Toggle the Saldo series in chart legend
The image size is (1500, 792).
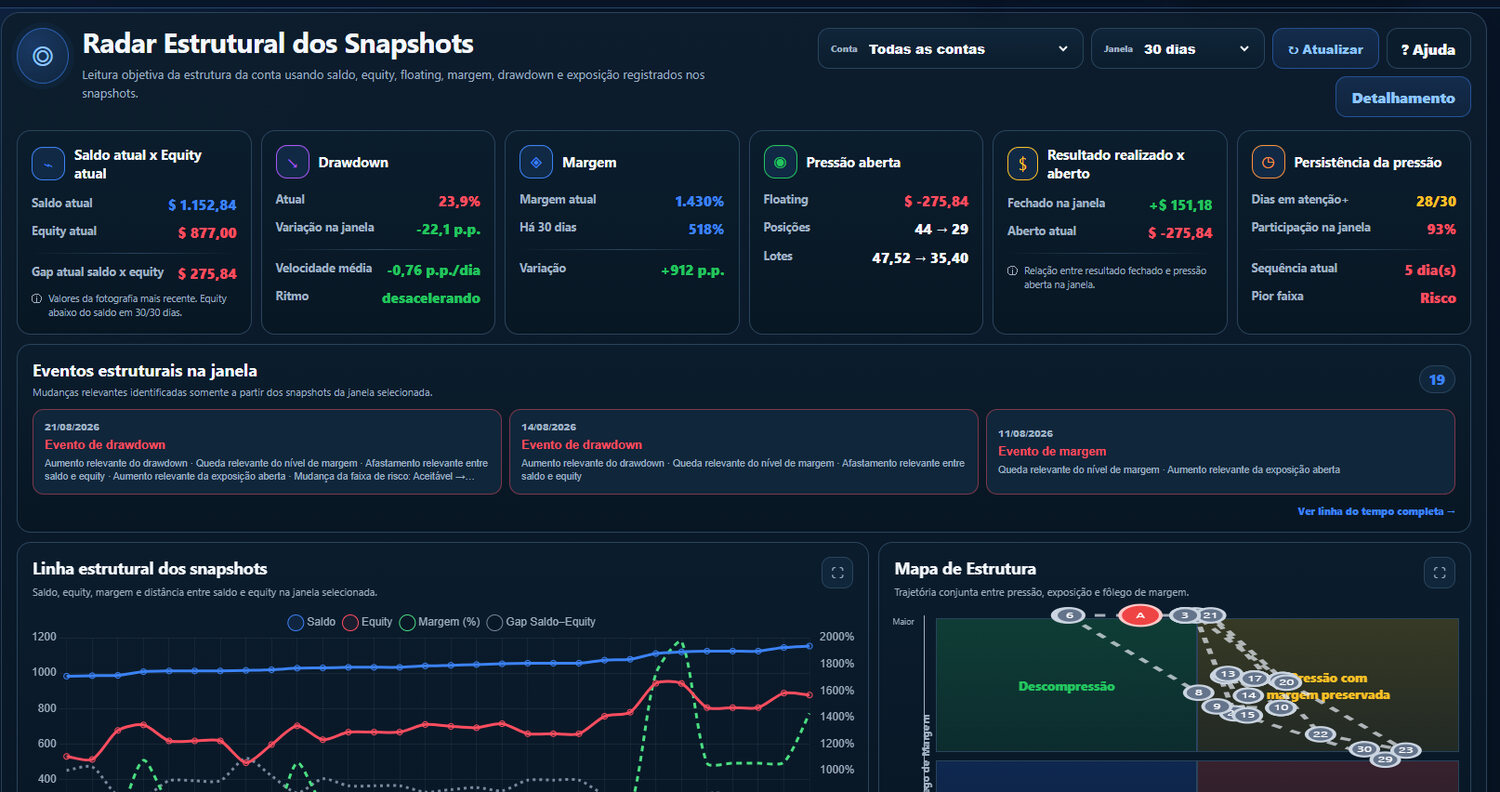tap(311, 622)
